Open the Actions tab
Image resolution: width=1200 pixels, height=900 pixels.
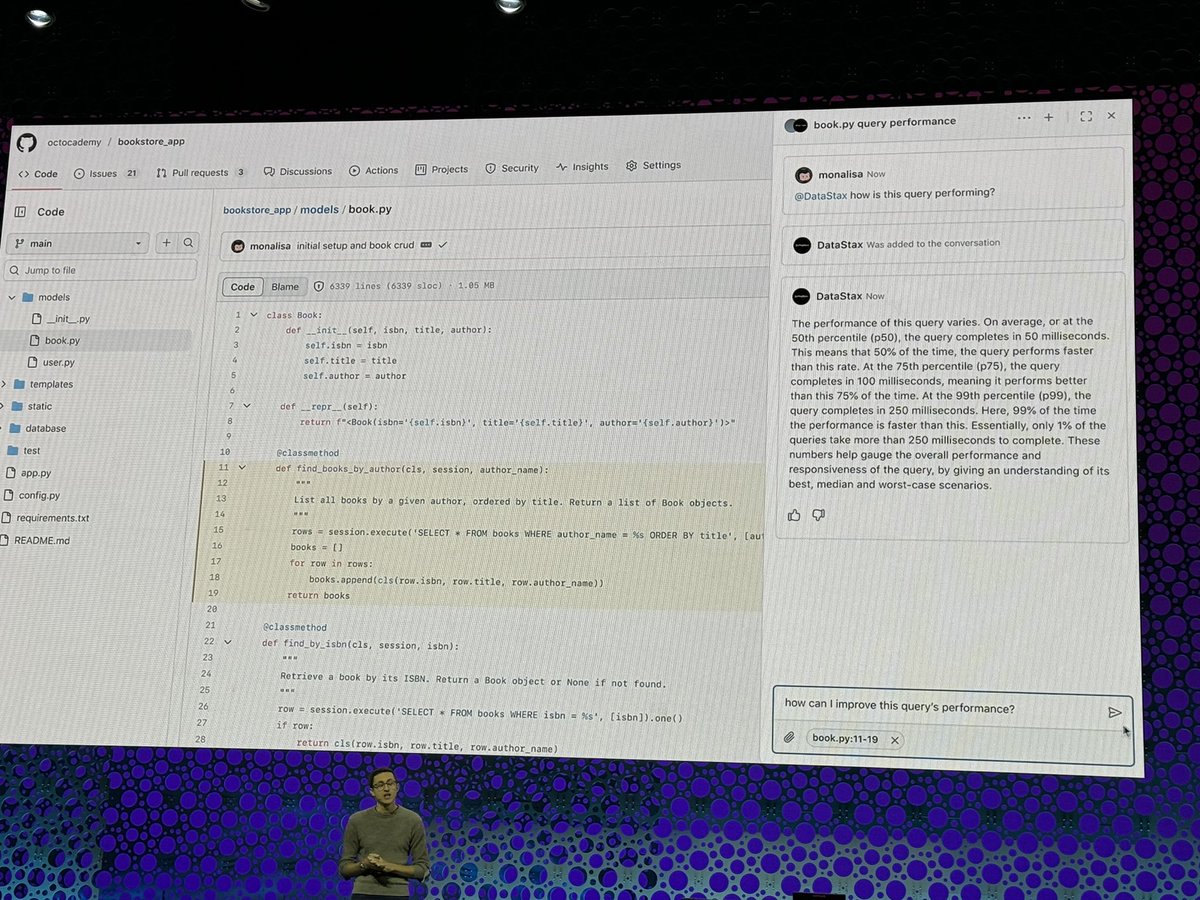click(x=374, y=170)
